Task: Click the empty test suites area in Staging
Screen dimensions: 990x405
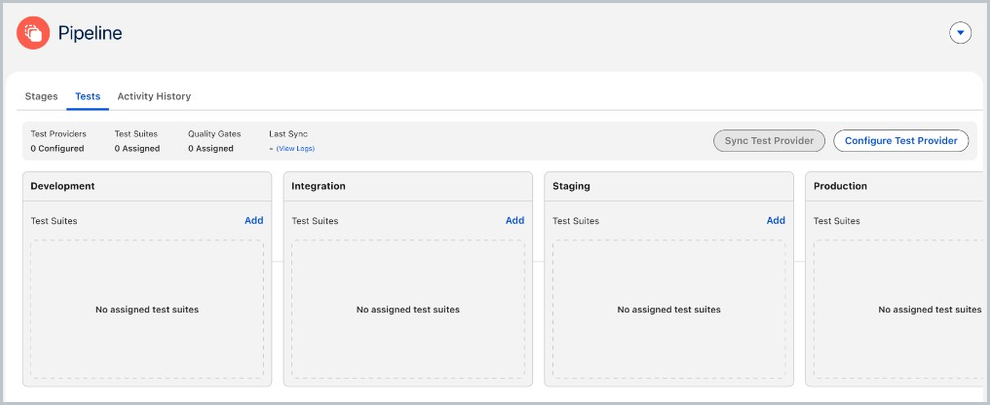Action: (669, 310)
